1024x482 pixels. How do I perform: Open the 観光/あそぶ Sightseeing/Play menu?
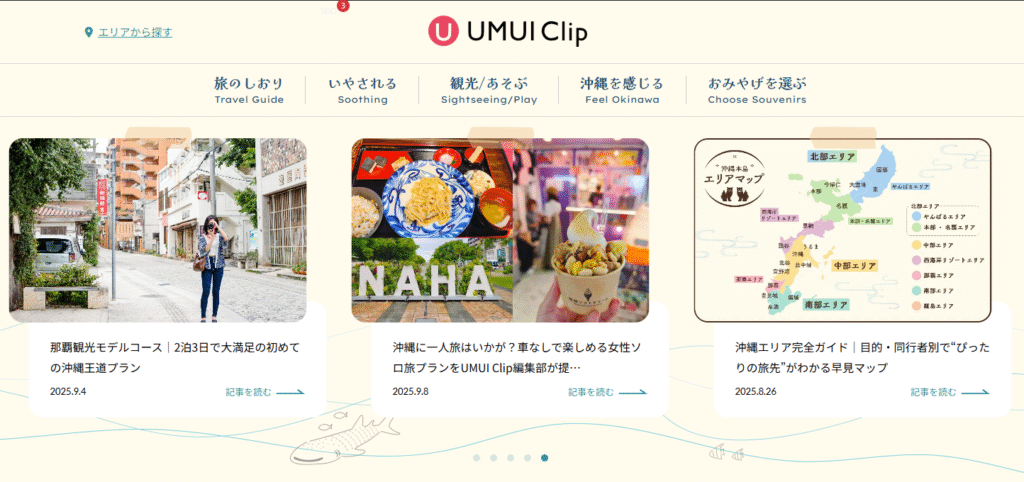coord(489,91)
